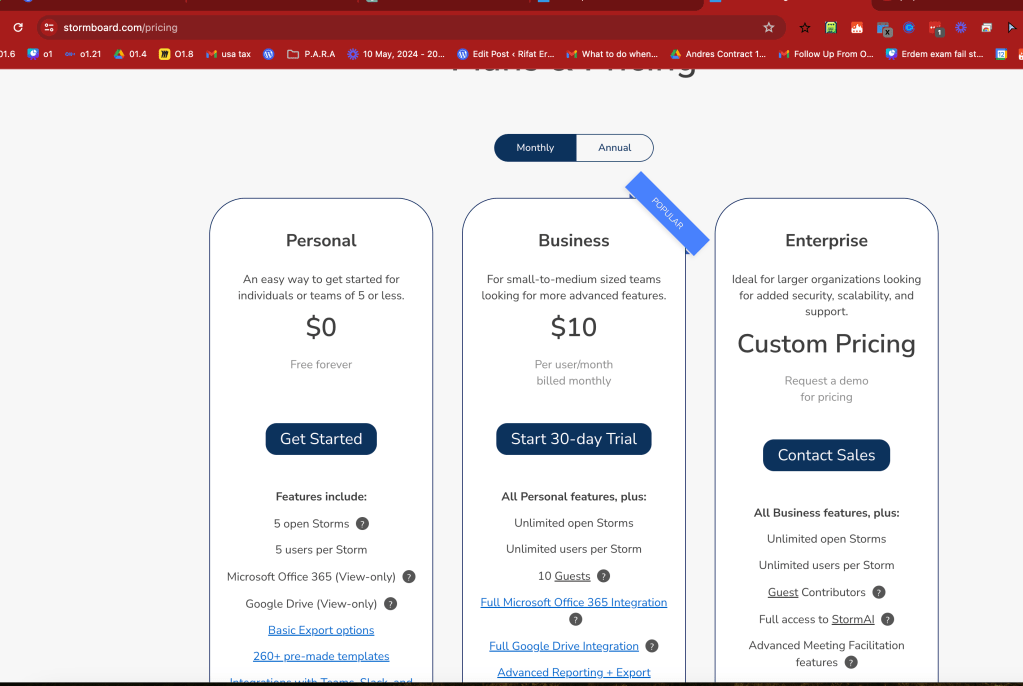Open 260+ pre-made templates link

pos(321,656)
